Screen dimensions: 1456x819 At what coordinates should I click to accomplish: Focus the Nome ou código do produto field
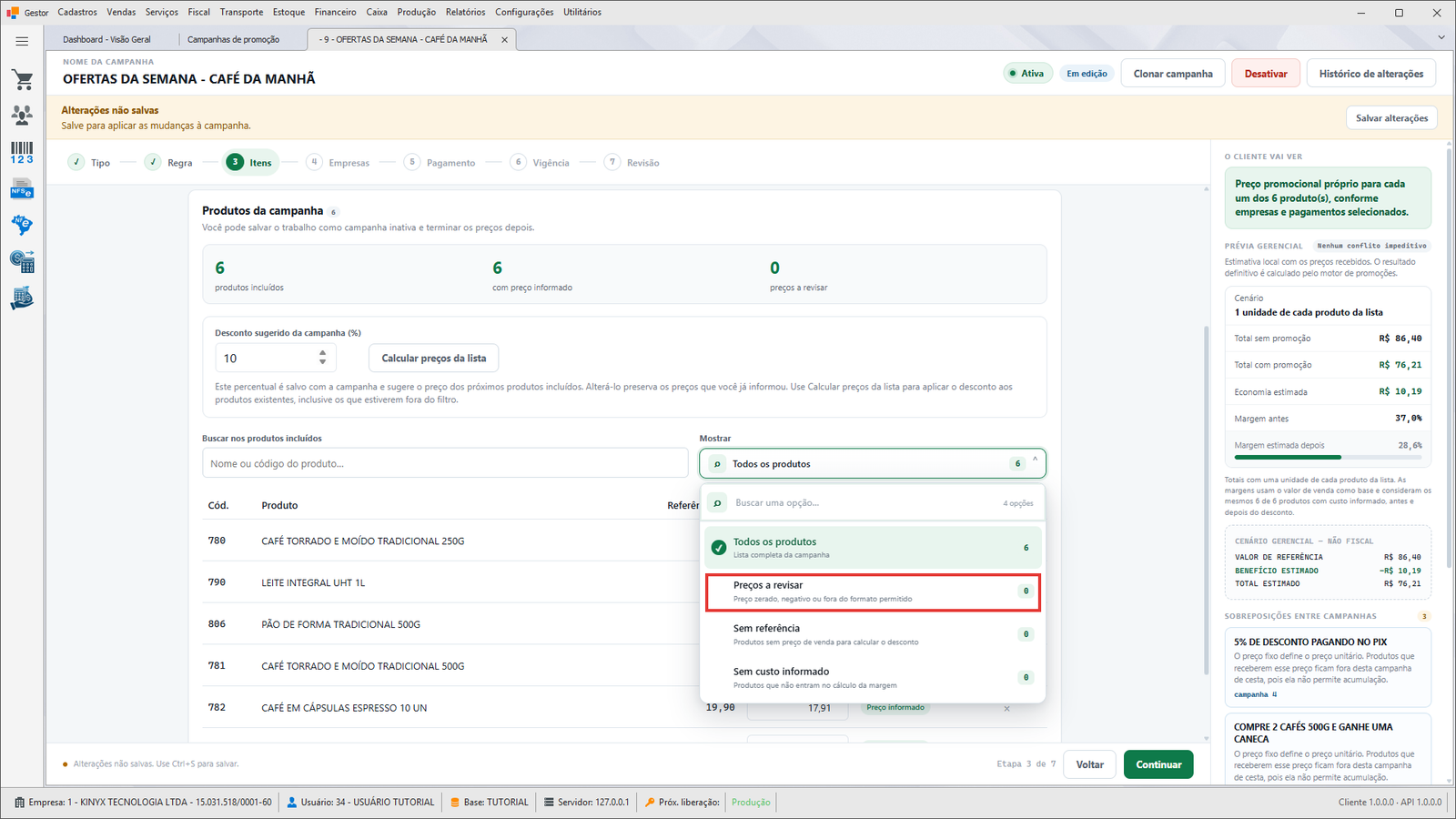point(445,463)
